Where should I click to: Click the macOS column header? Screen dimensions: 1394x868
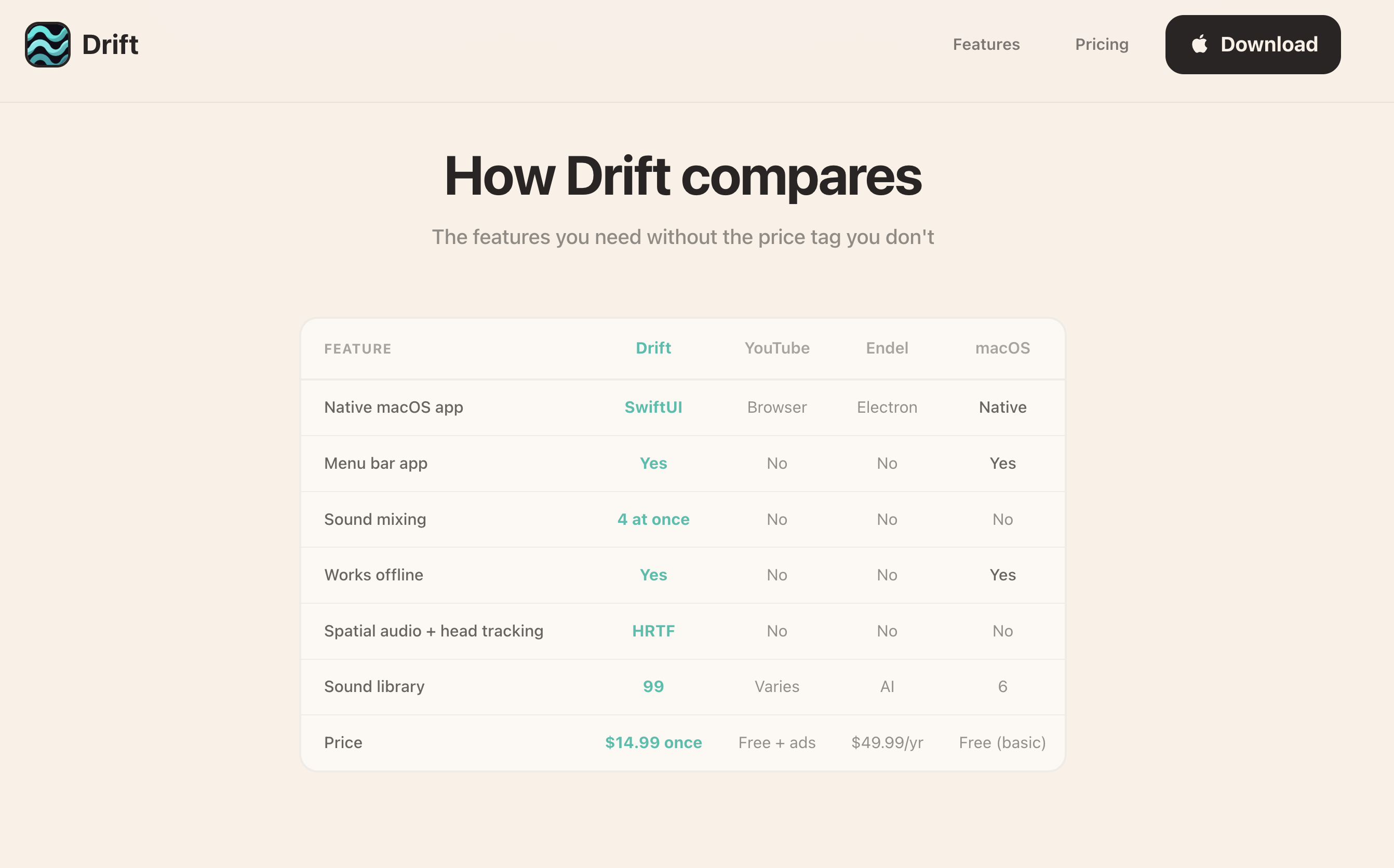coord(1002,348)
